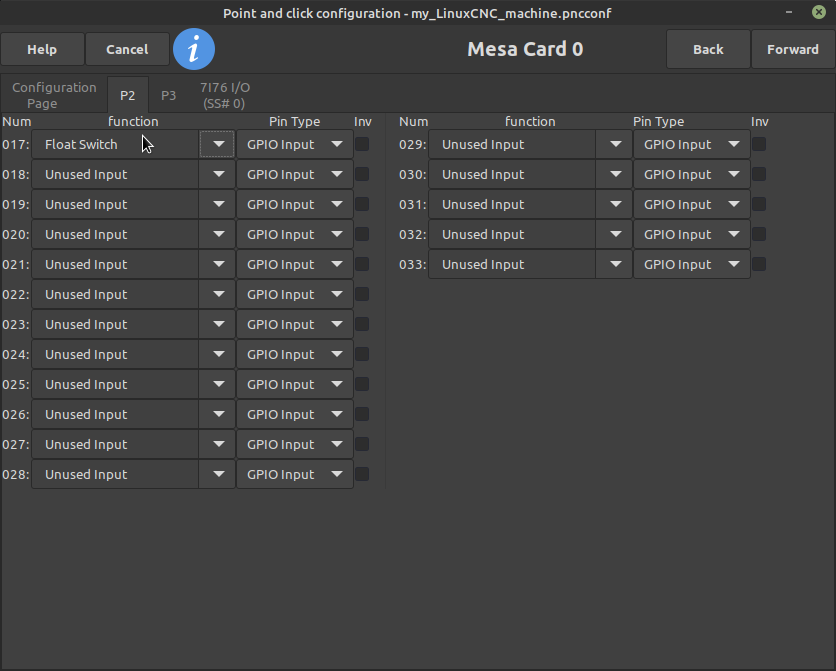Screen dimensions: 836x671
Task: Open function dropdown arrow for pin 026
Action: pos(218,414)
